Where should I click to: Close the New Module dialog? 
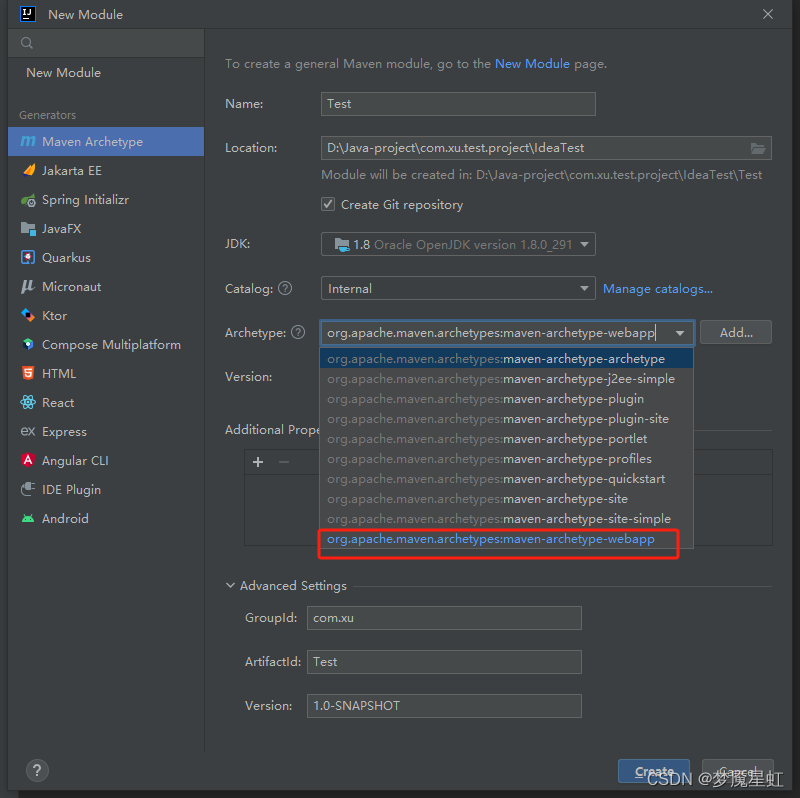768,14
